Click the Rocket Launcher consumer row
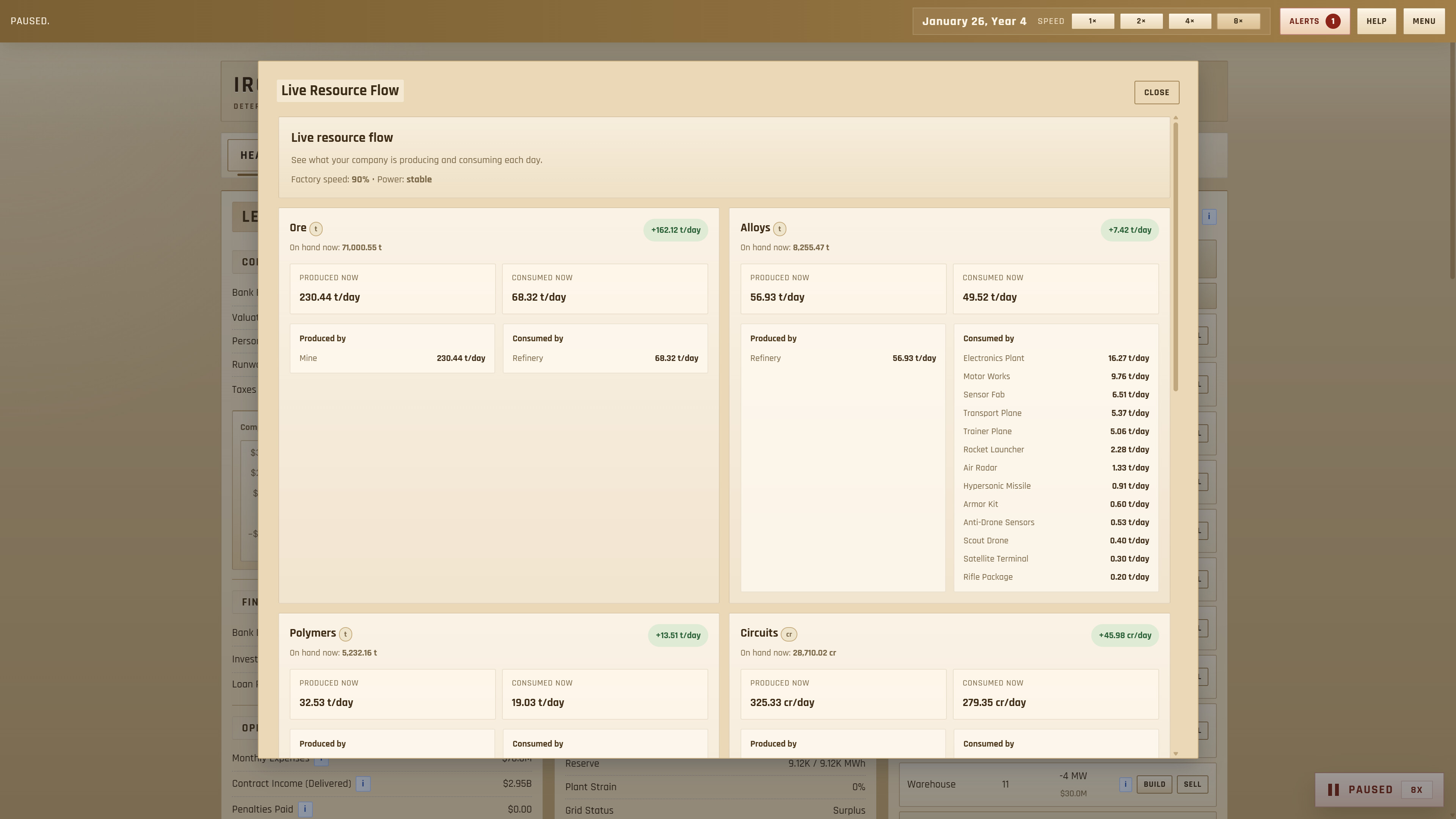The image size is (1456, 819). (1056, 449)
